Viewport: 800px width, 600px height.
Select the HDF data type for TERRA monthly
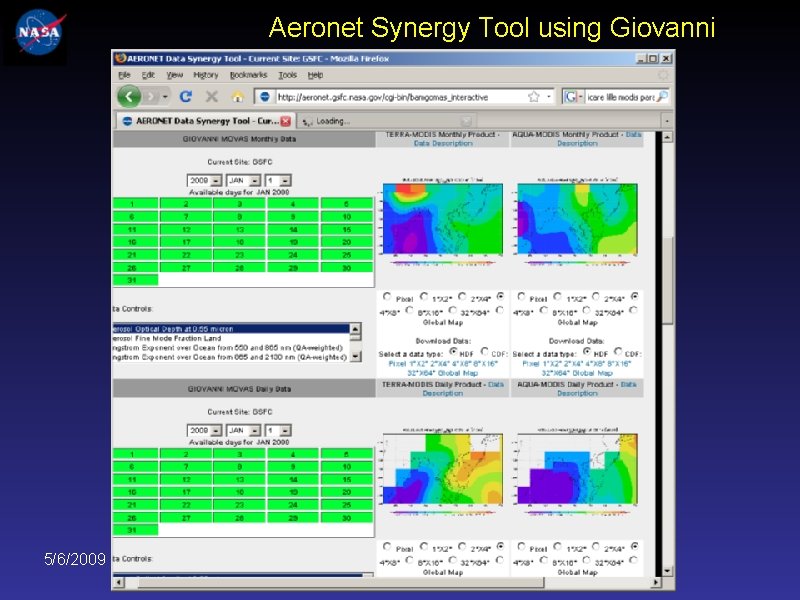[453, 352]
